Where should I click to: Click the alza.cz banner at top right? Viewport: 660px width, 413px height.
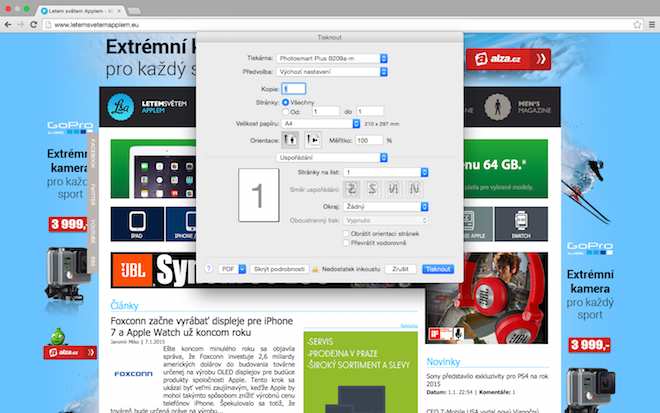[508, 59]
